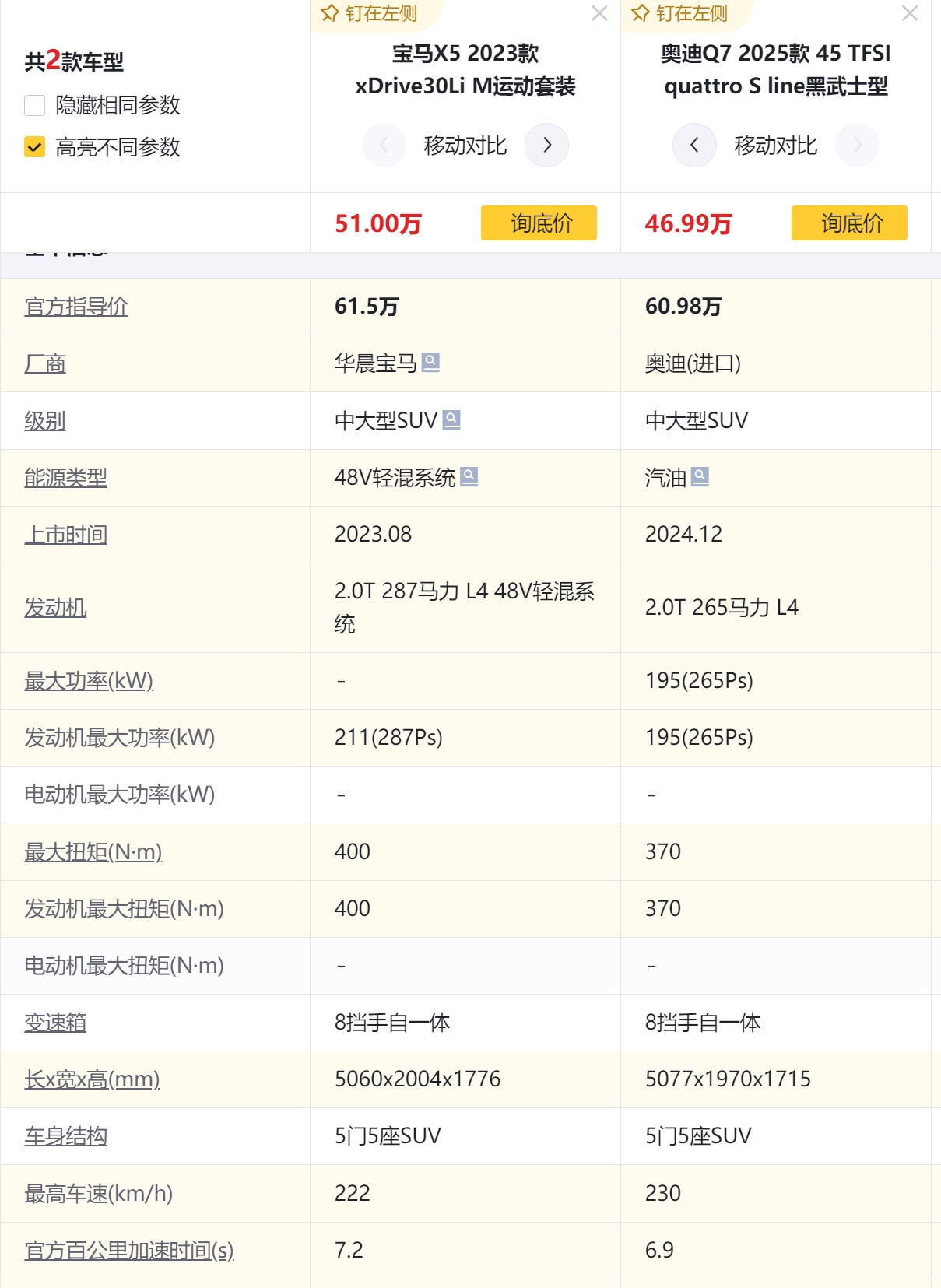Click 移动对比 label under 奥迪Q7
The image size is (941, 1288).
click(776, 146)
